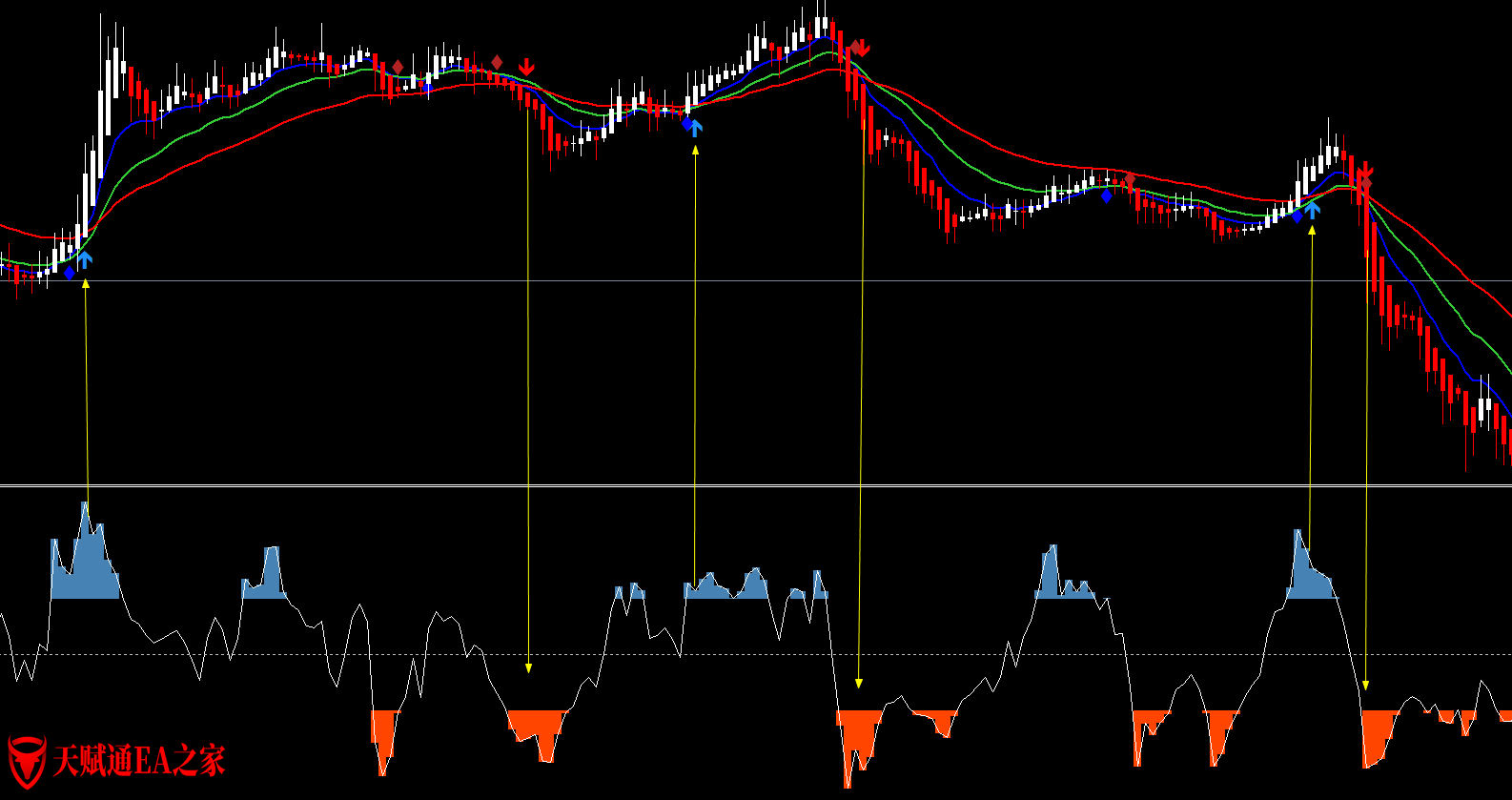Click the red down arrow at highest price peak
1512x800 pixels.
click(x=861, y=48)
